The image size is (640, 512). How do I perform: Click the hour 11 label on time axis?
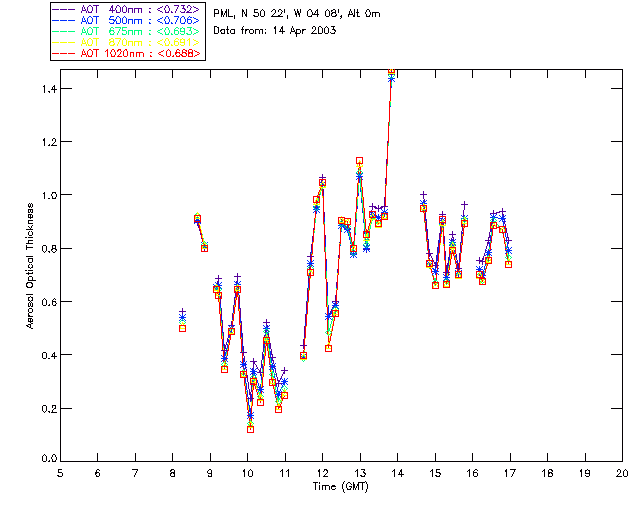coord(285,473)
